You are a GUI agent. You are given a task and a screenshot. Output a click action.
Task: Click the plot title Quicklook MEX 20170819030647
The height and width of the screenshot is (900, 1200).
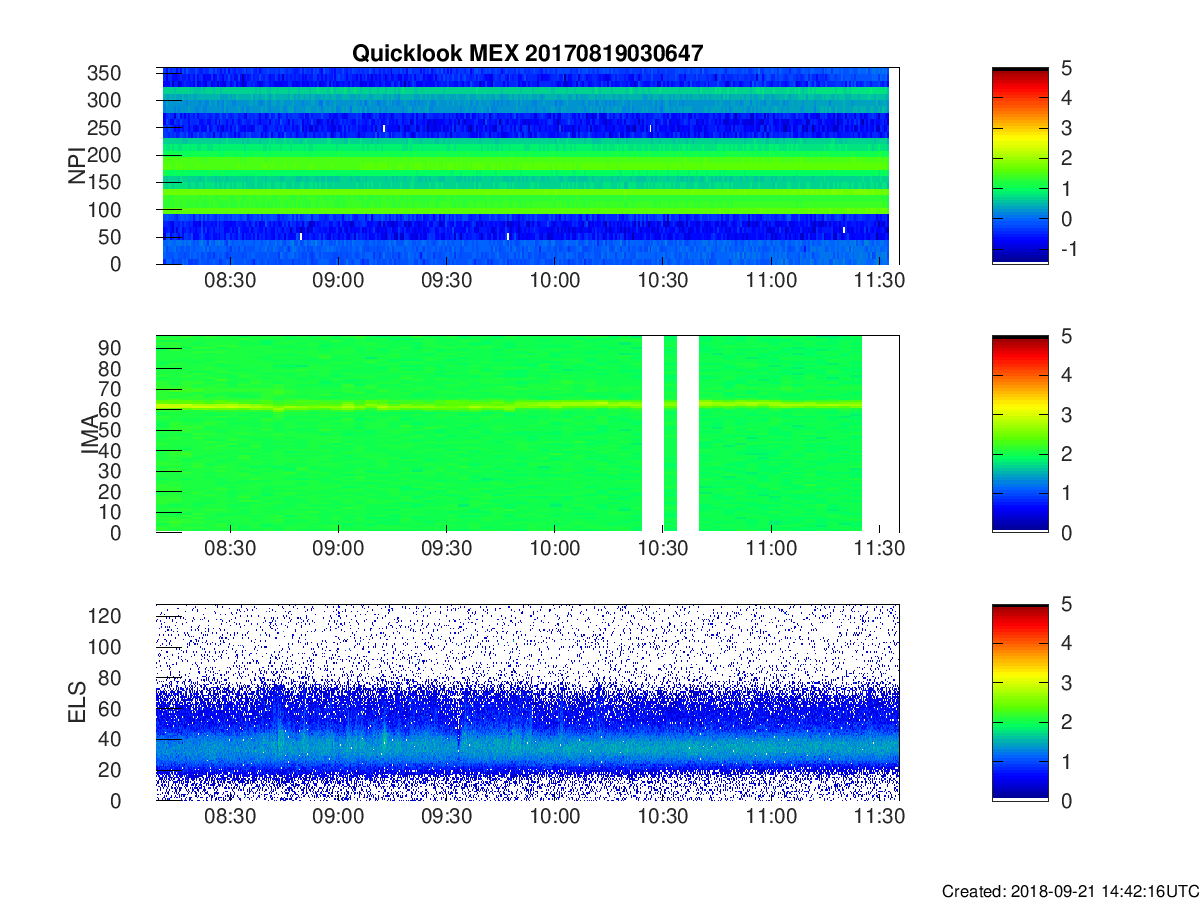point(527,53)
